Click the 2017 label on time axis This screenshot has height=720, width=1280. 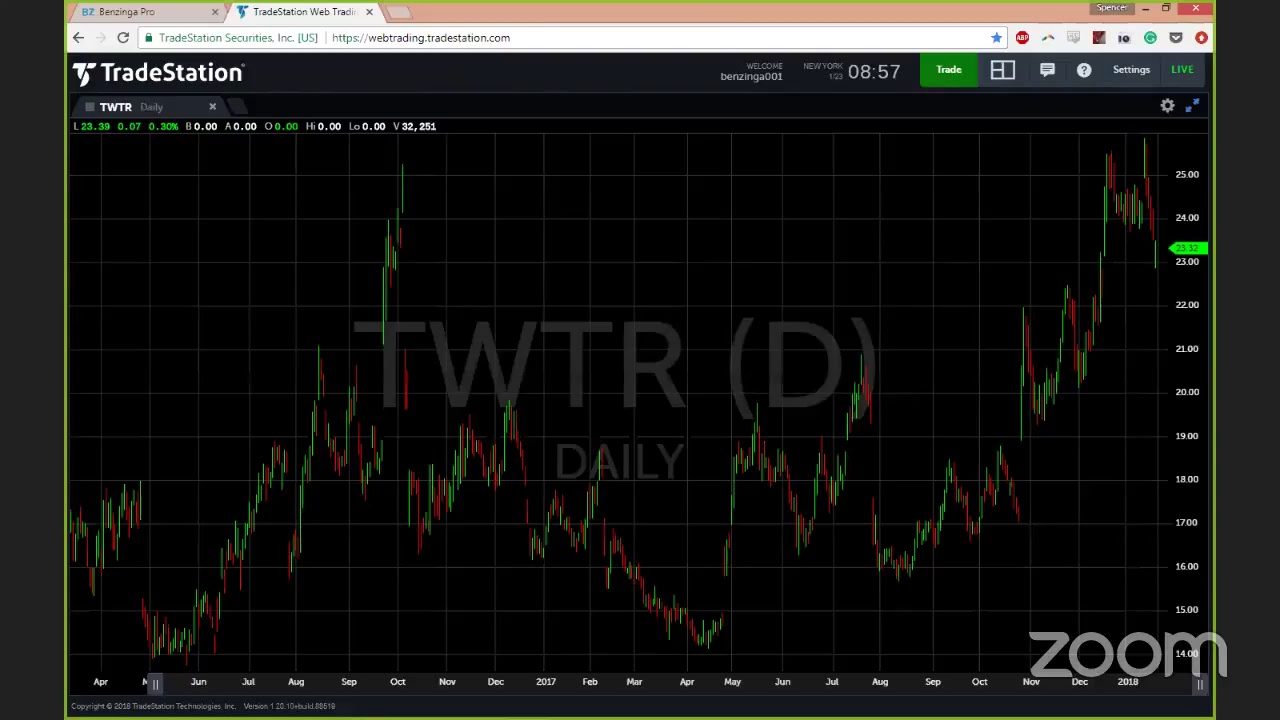click(x=546, y=682)
